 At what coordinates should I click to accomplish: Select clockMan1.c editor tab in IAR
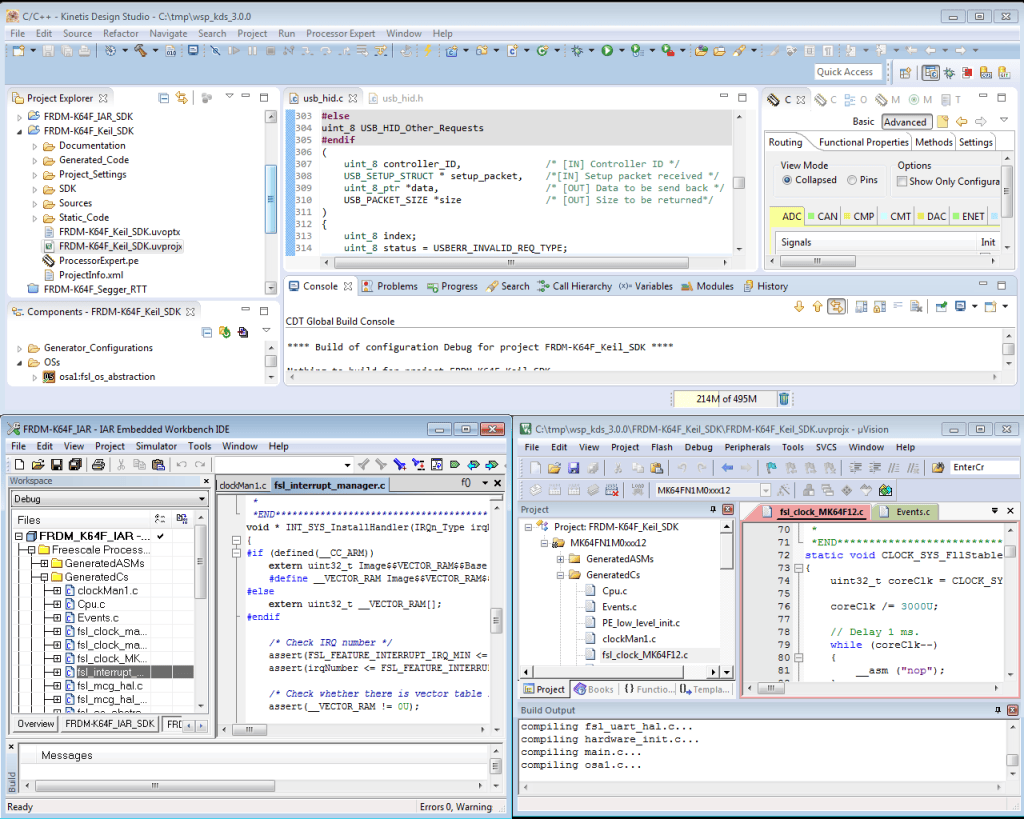pos(243,485)
